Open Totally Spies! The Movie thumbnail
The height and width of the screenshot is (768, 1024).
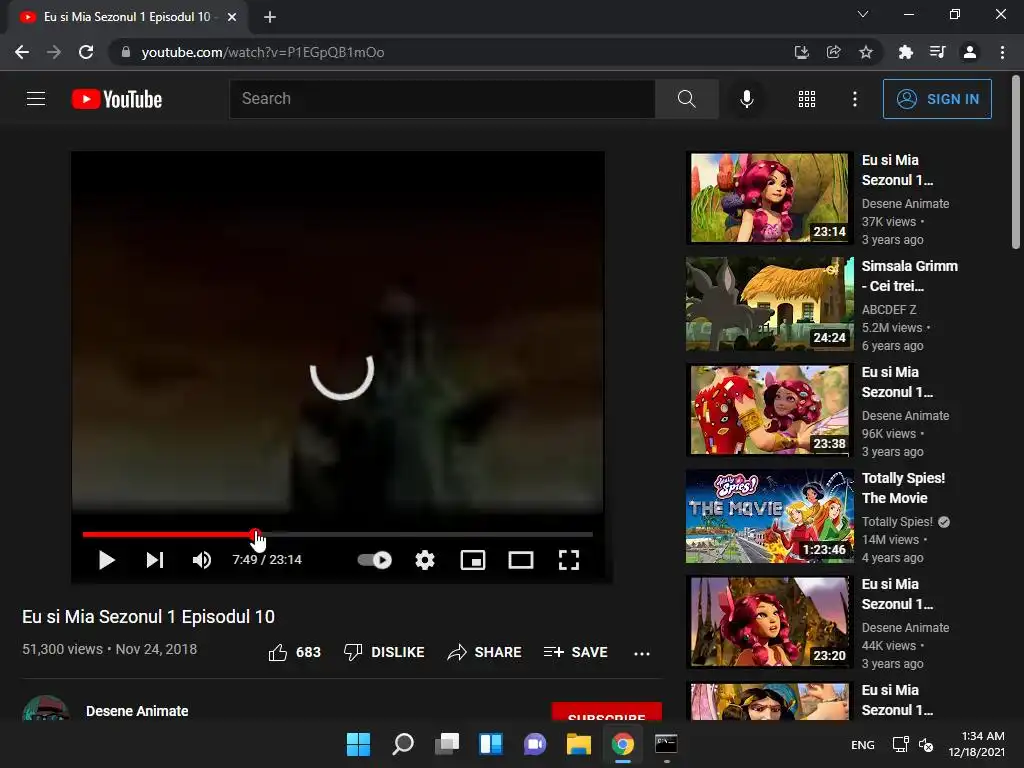coord(769,516)
